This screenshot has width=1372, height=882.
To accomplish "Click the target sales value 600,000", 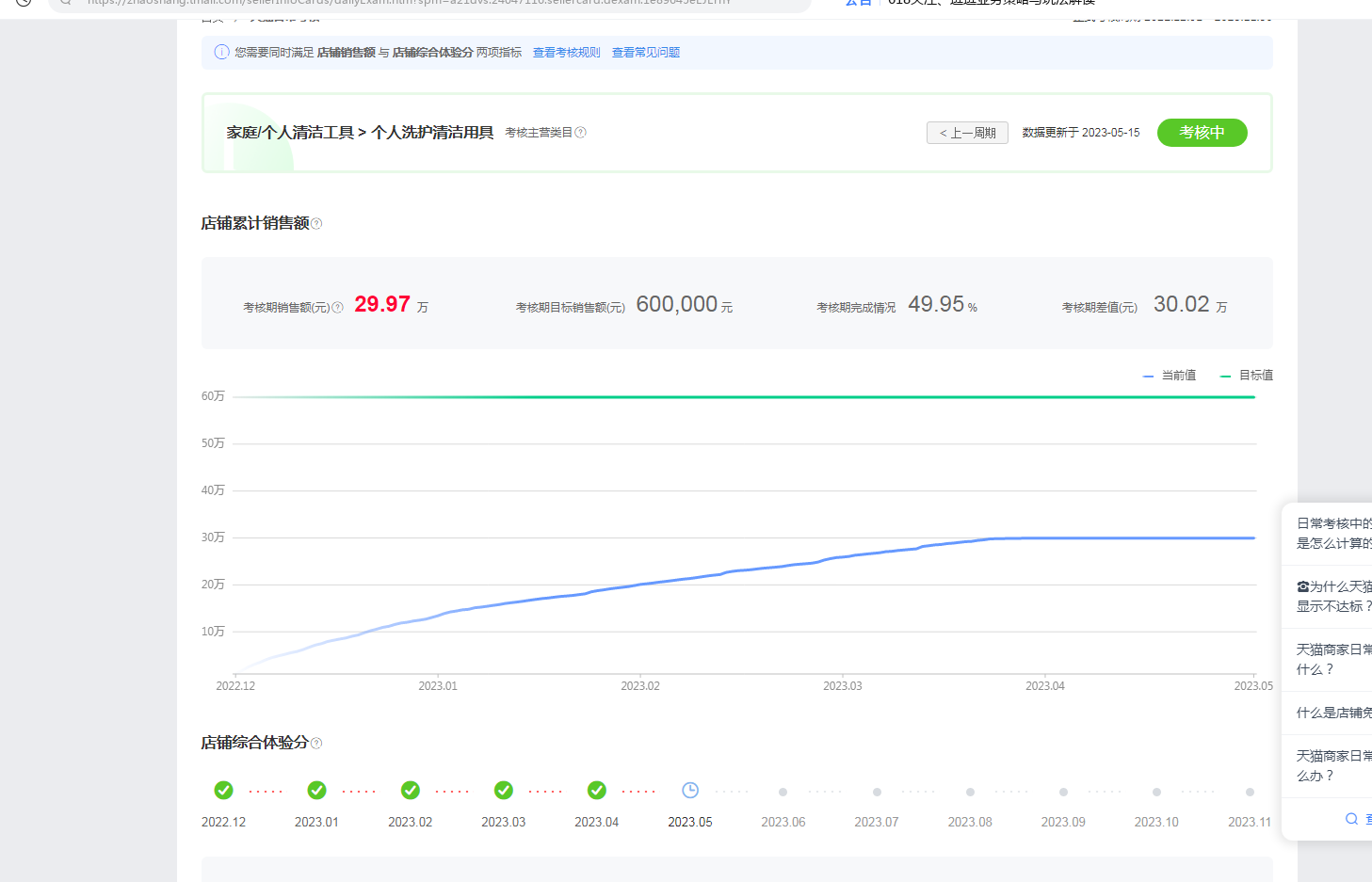I will [x=677, y=304].
